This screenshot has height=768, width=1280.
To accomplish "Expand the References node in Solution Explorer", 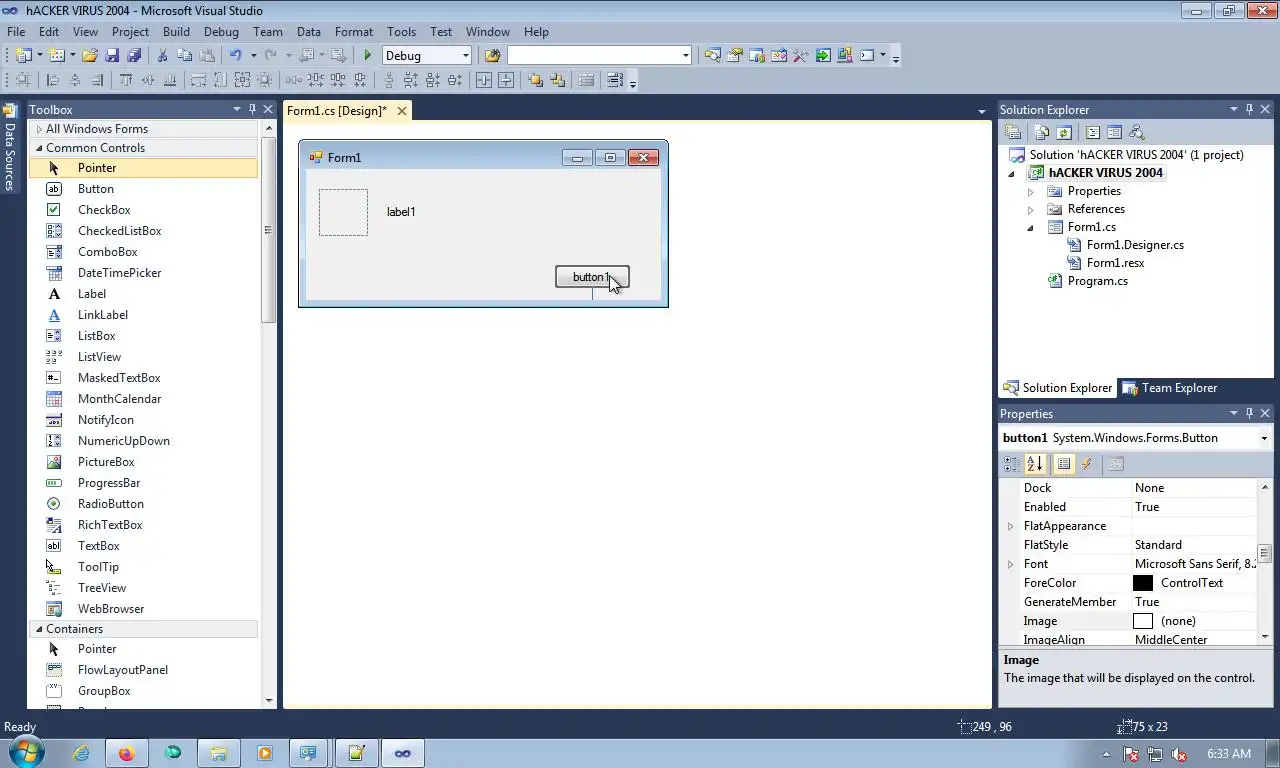I will (x=1030, y=209).
